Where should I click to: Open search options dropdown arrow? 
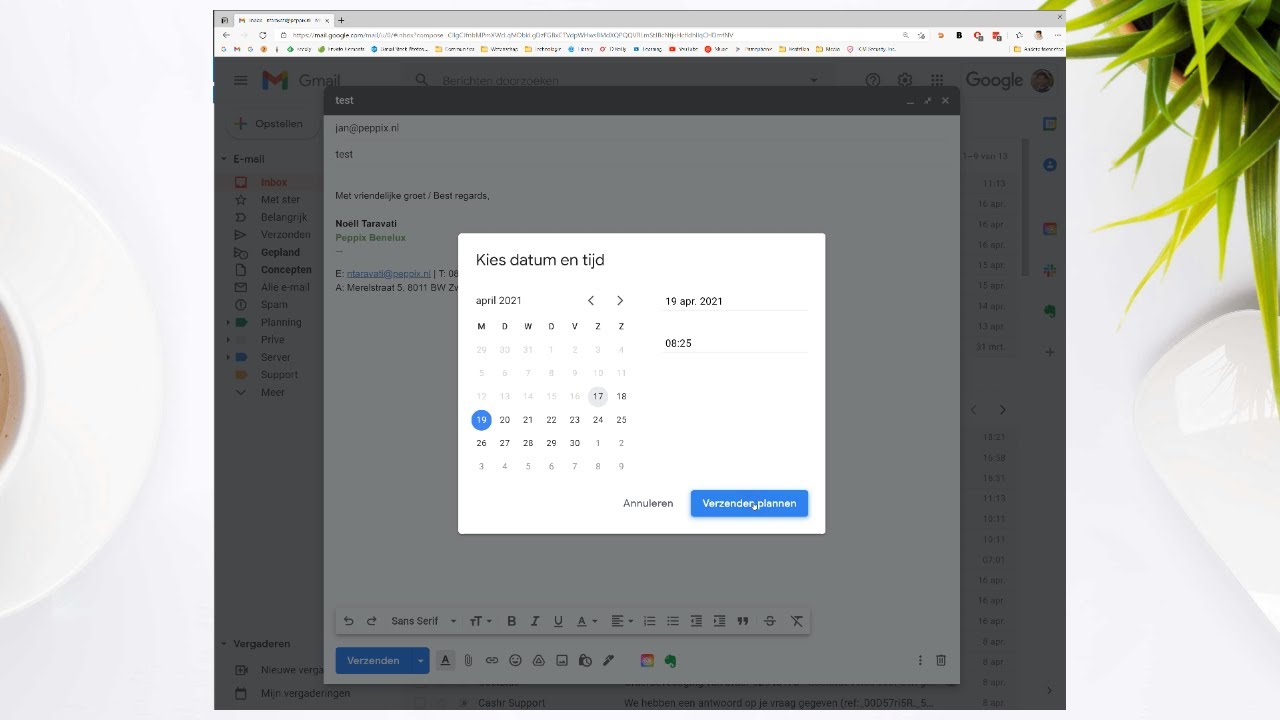[813, 80]
